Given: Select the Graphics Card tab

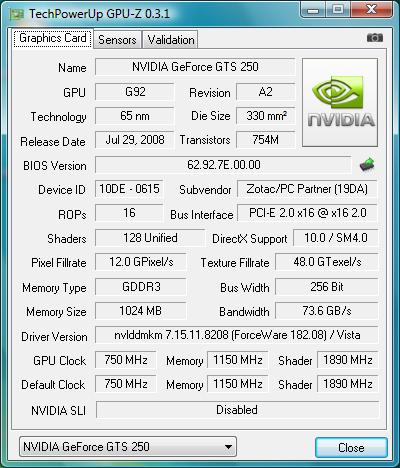Looking at the screenshot, I should (53, 38).
